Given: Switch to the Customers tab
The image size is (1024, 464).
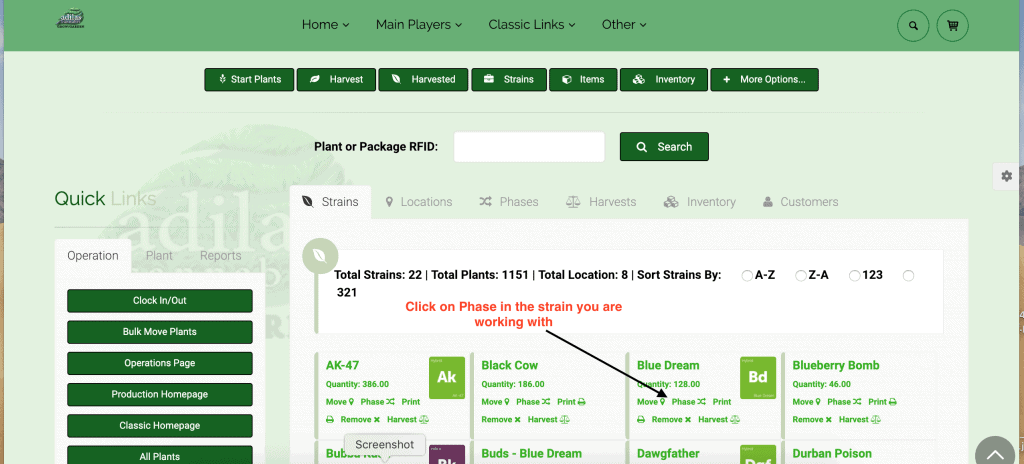Looking at the screenshot, I should (x=800, y=202).
